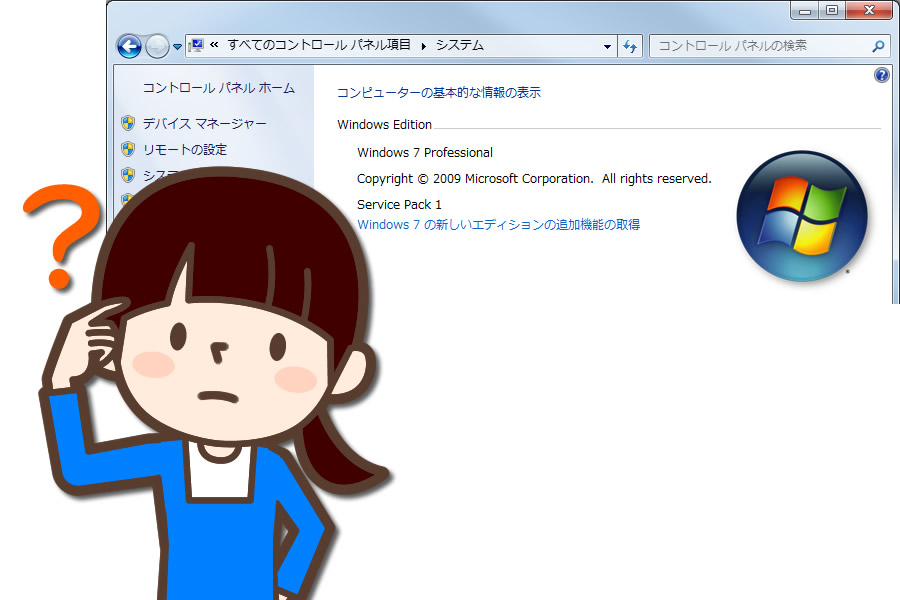Click the Service Pack 1 text

399,205
